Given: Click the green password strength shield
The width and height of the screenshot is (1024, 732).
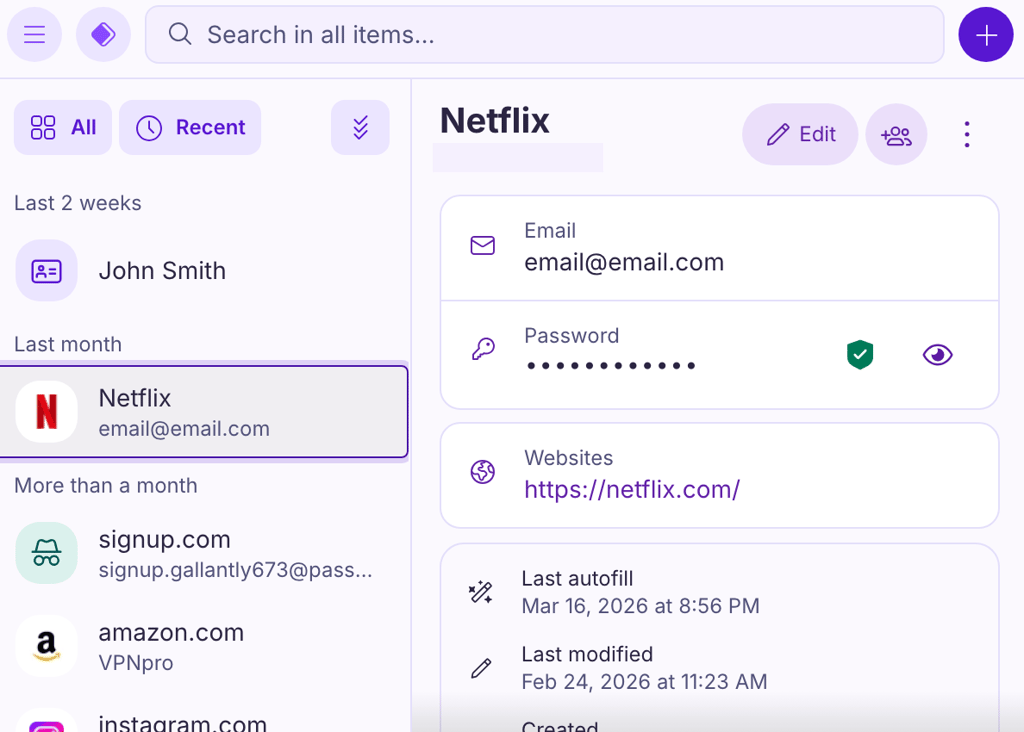Looking at the screenshot, I should coord(860,355).
